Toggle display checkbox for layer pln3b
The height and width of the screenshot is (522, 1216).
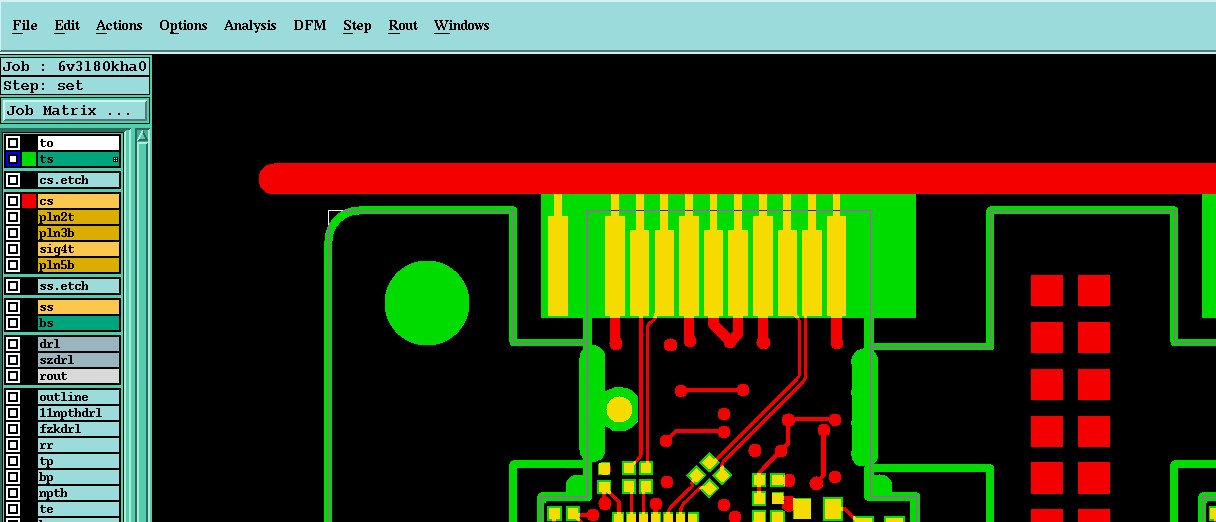click(x=13, y=233)
